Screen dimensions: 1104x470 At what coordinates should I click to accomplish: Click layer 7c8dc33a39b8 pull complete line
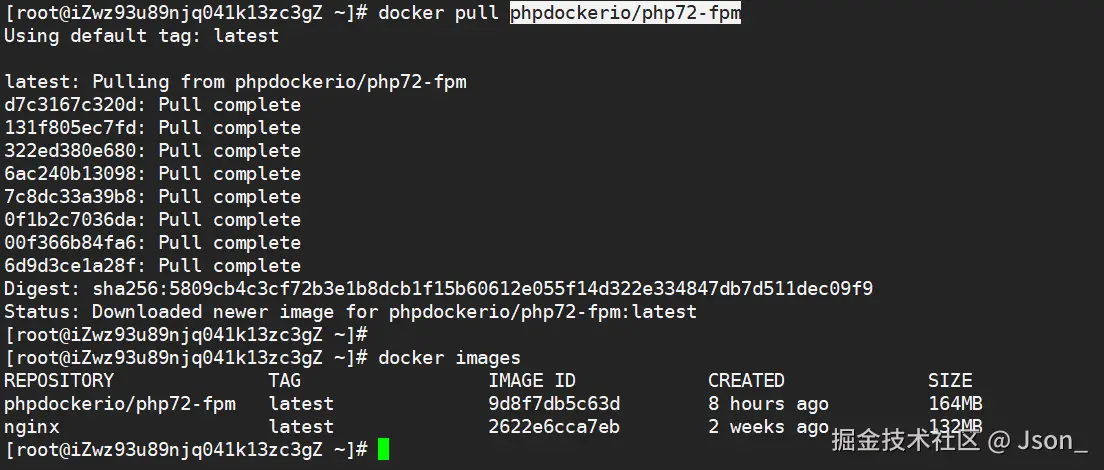pos(152,197)
